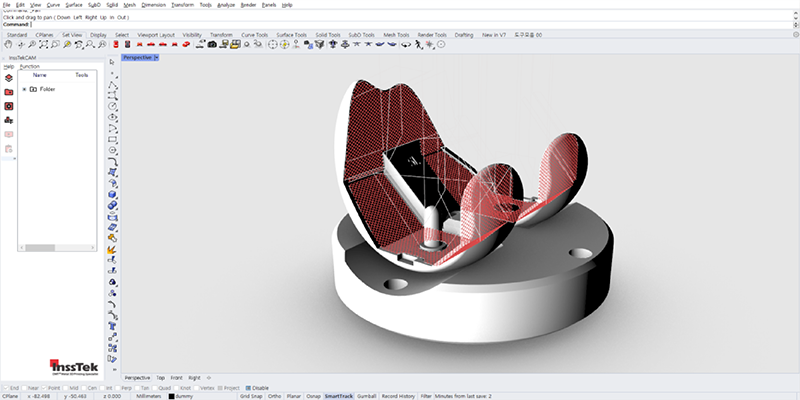
Task: Select the pointer arrow tool in sidebar
Action: tap(112, 62)
